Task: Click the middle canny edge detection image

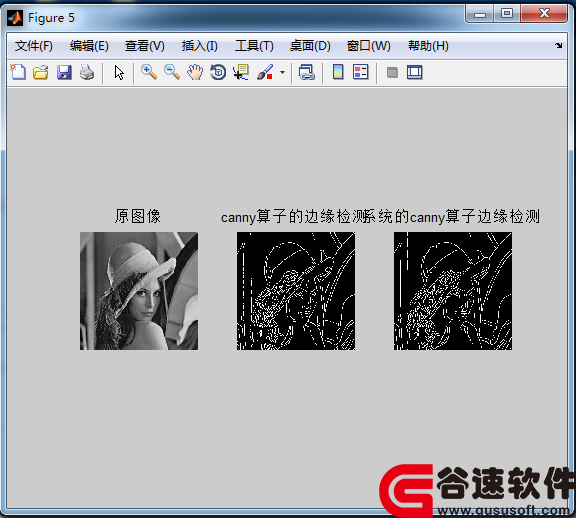Action: coord(296,291)
